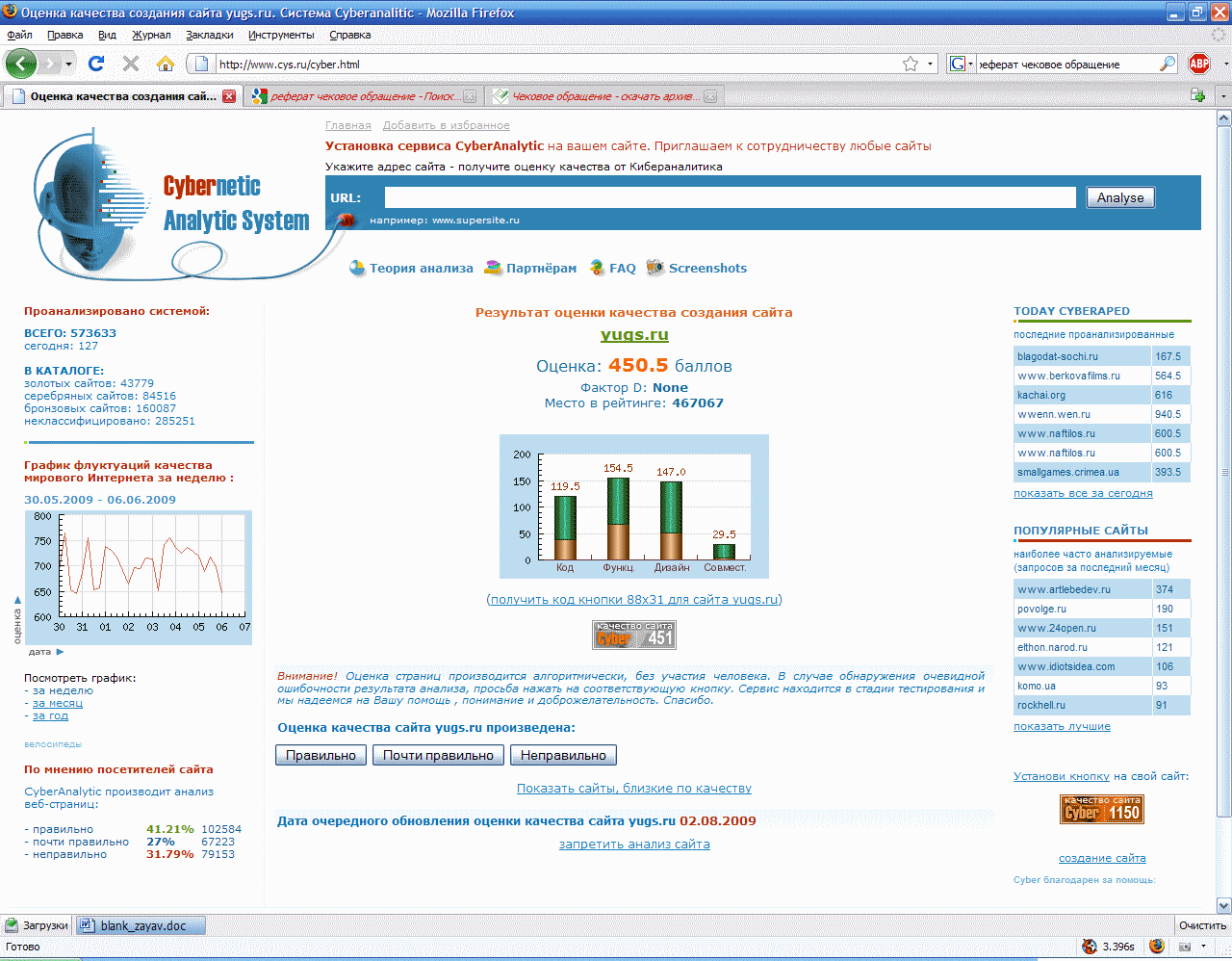Open получить код кнопки 88x31 link
The width and height of the screenshot is (1232, 961).
click(x=634, y=599)
